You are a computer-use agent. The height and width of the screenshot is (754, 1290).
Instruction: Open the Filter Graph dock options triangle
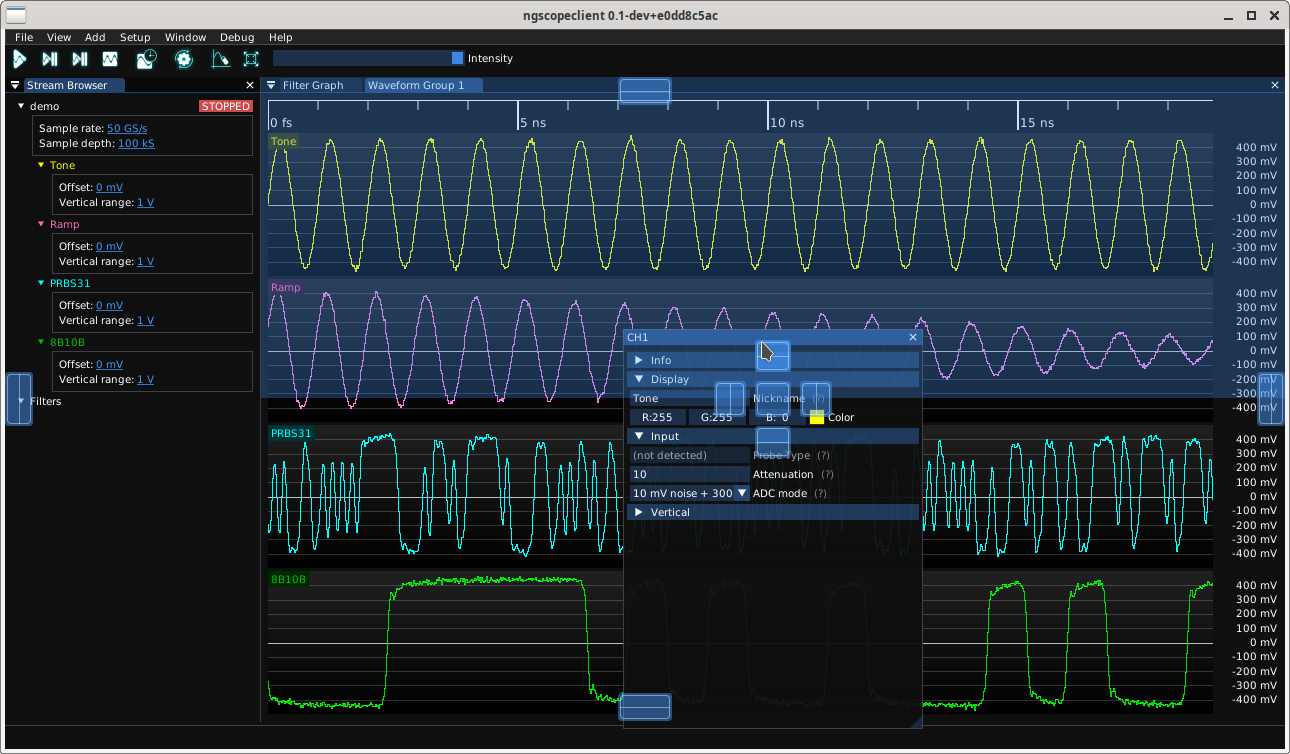click(271, 86)
